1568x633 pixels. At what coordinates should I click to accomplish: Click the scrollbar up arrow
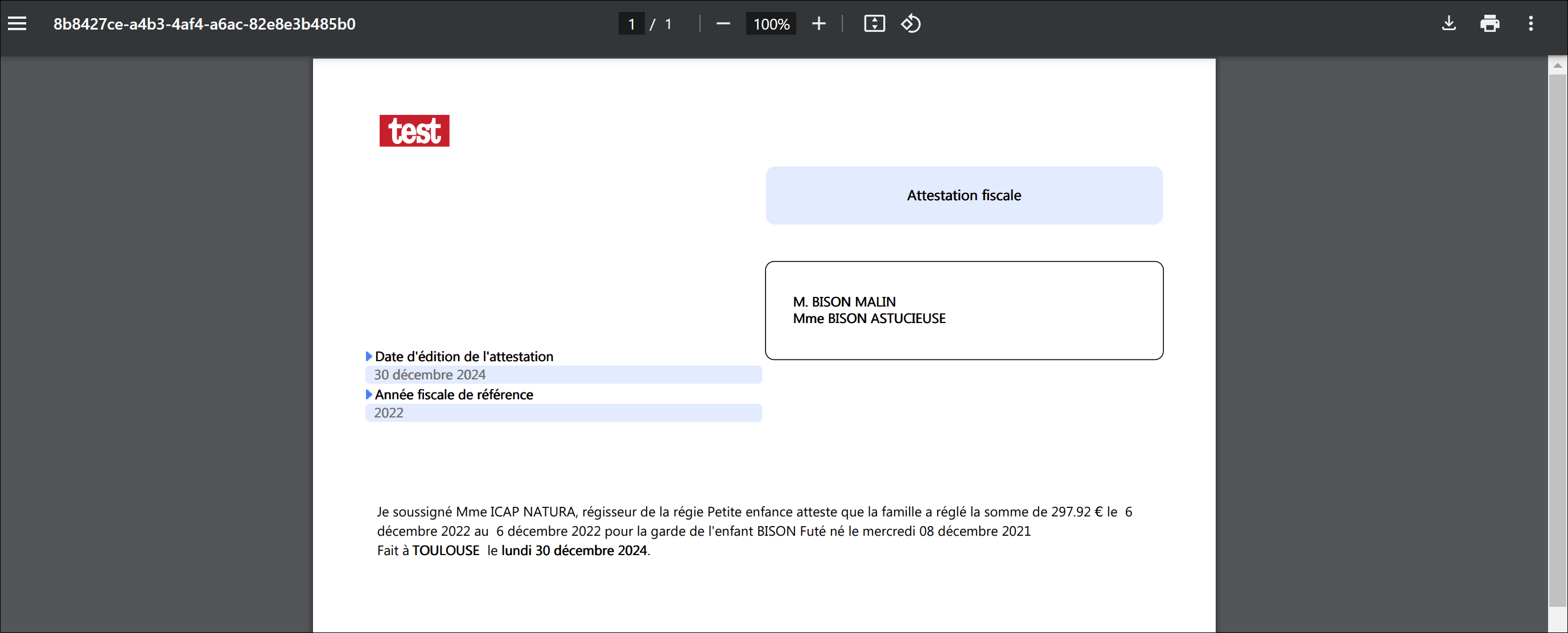click(1557, 65)
